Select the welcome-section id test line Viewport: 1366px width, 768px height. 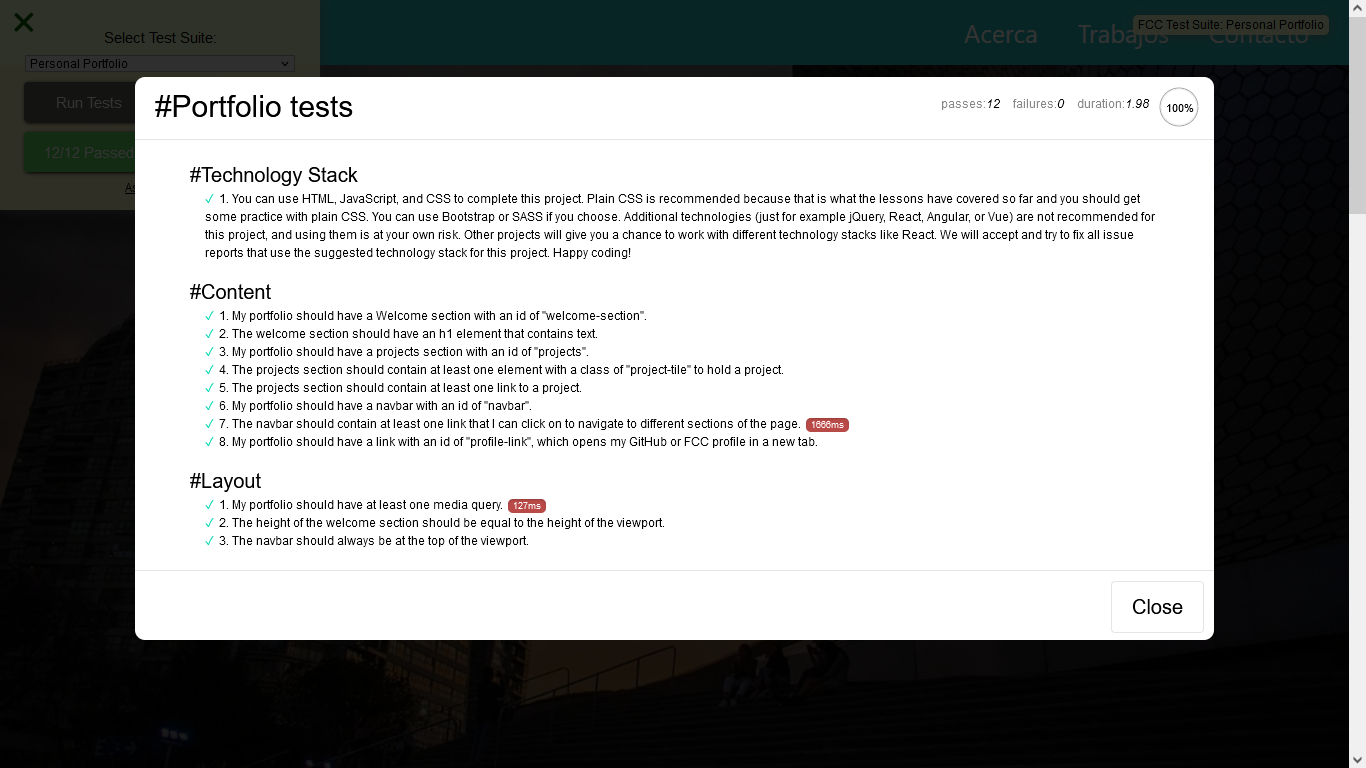coord(433,316)
